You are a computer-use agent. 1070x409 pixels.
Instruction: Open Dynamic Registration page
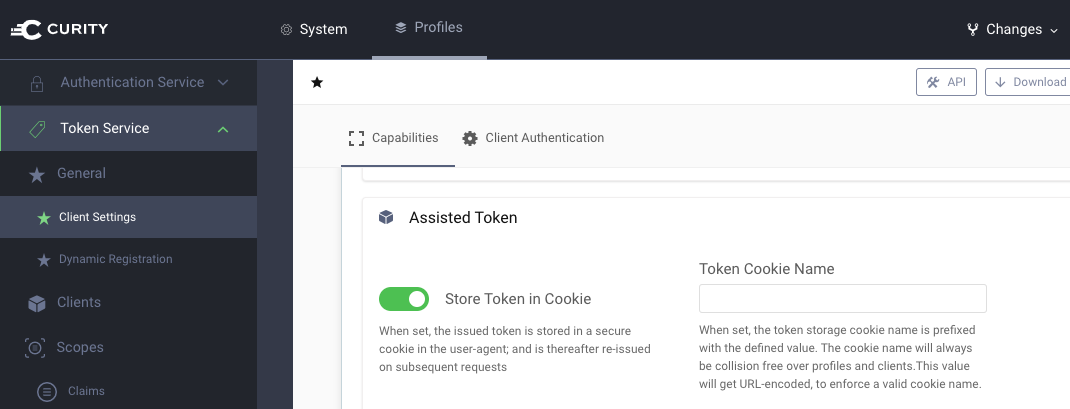(x=128, y=259)
